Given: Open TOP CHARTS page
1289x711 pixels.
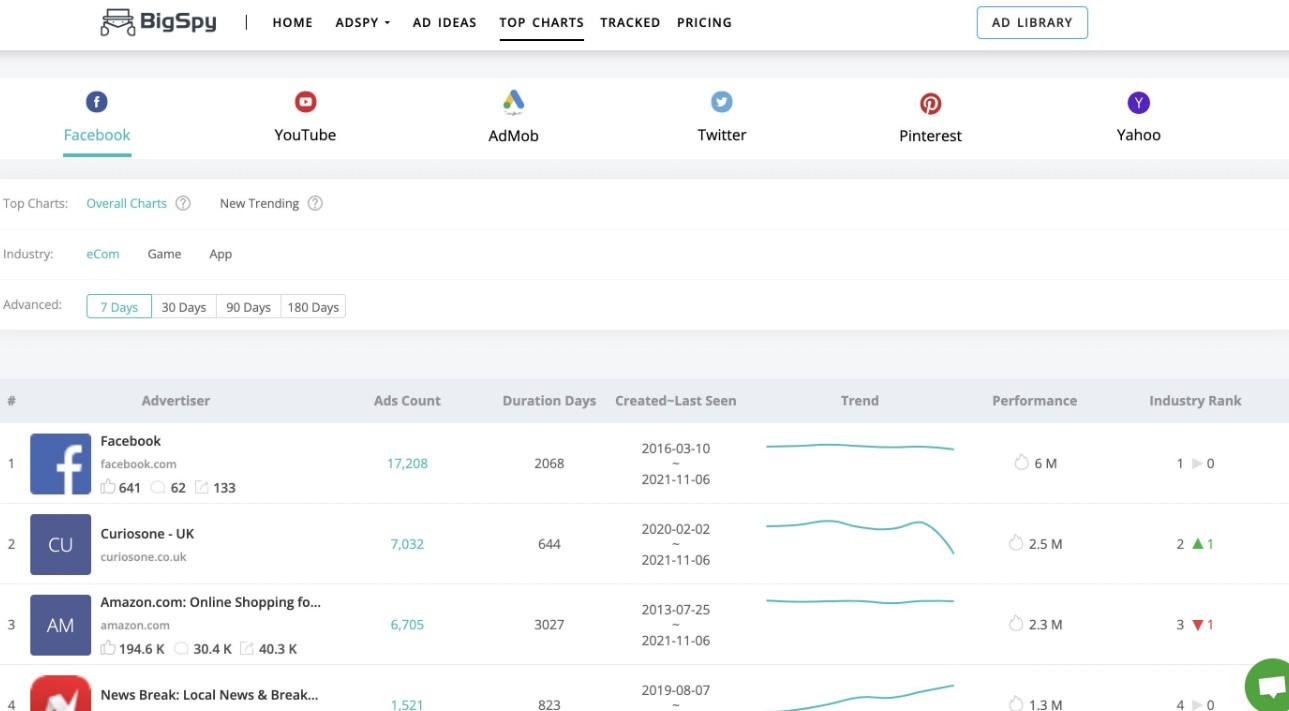Looking at the screenshot, I should point(541,22).
